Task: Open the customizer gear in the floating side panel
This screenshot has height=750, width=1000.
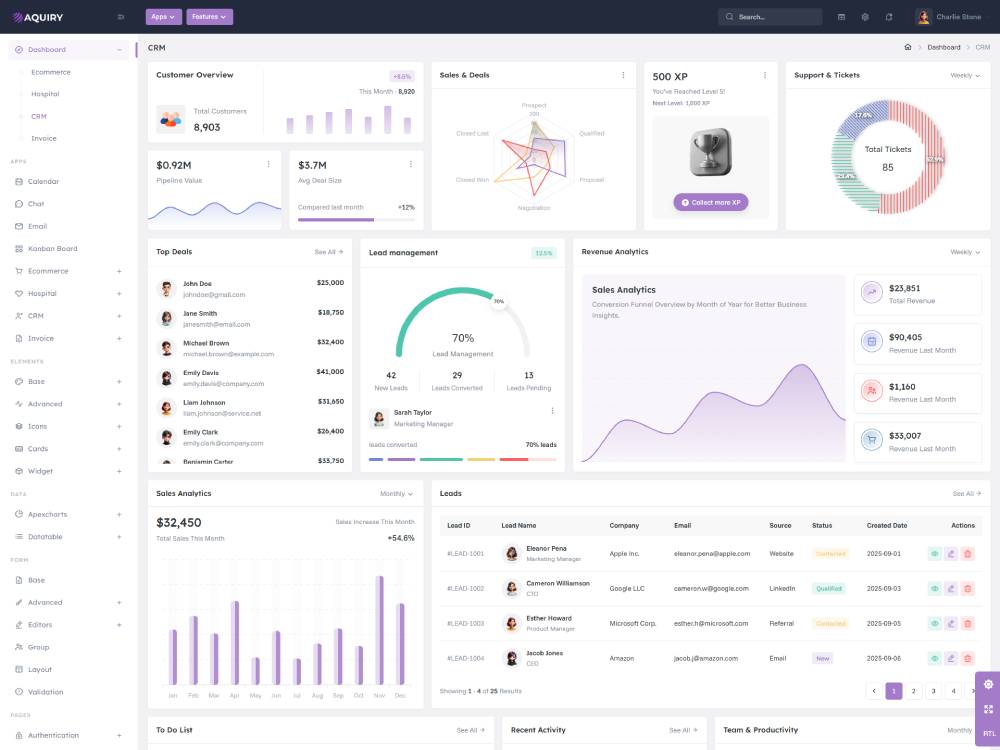Action: click(x=988, y=684)
